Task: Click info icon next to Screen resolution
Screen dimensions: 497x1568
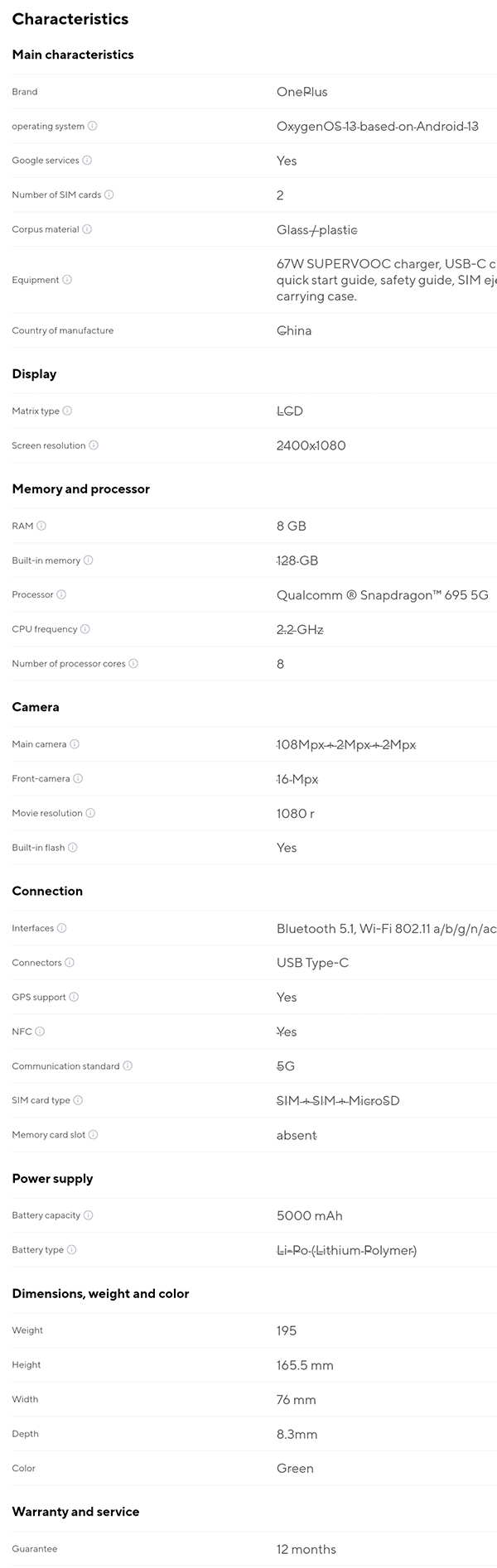Action: 94,445
